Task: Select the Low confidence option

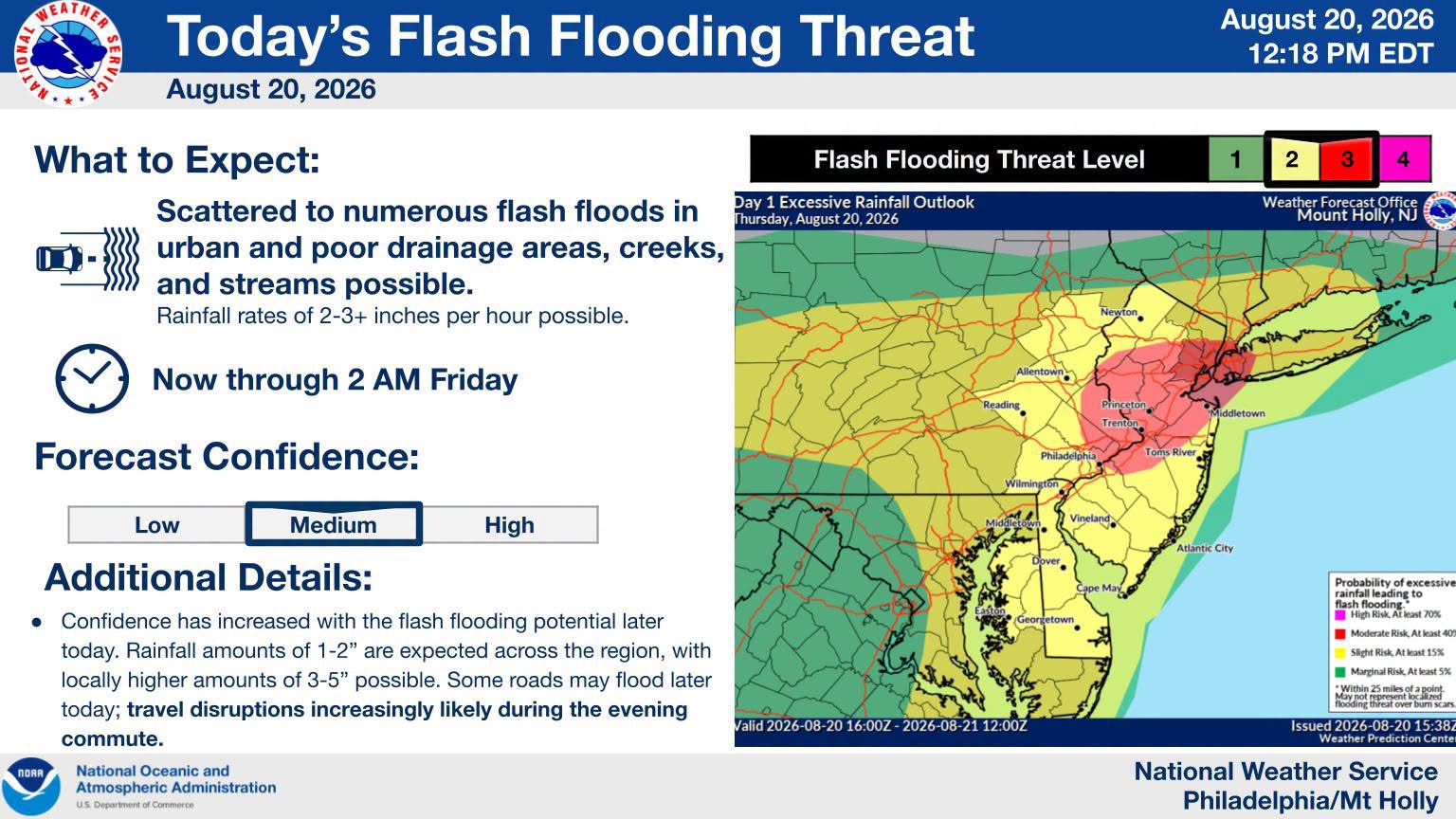Action: tap(157, 525)
